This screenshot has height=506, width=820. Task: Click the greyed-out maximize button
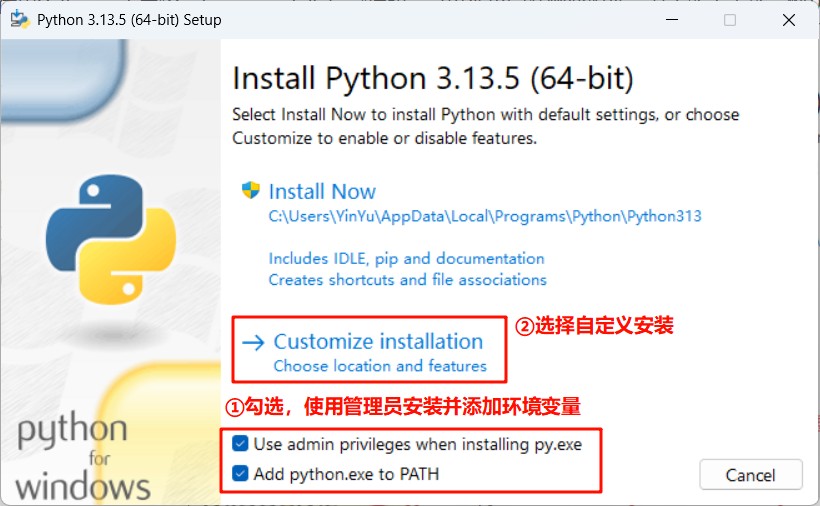730,20
